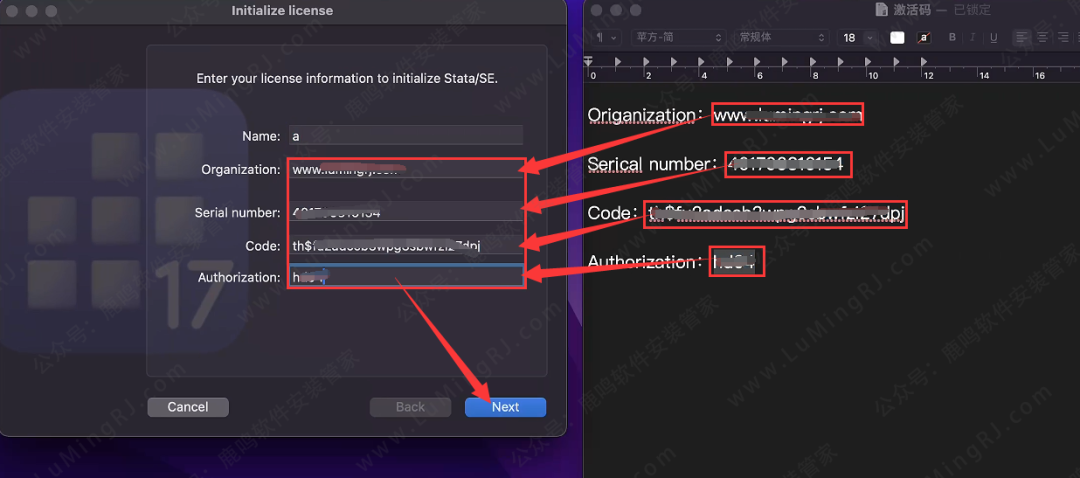Image resolution: width=1080 pixels, height=478 pixels.
Task: Close the 激活码 TextEdit window
Action: click(x=596, y=10)
